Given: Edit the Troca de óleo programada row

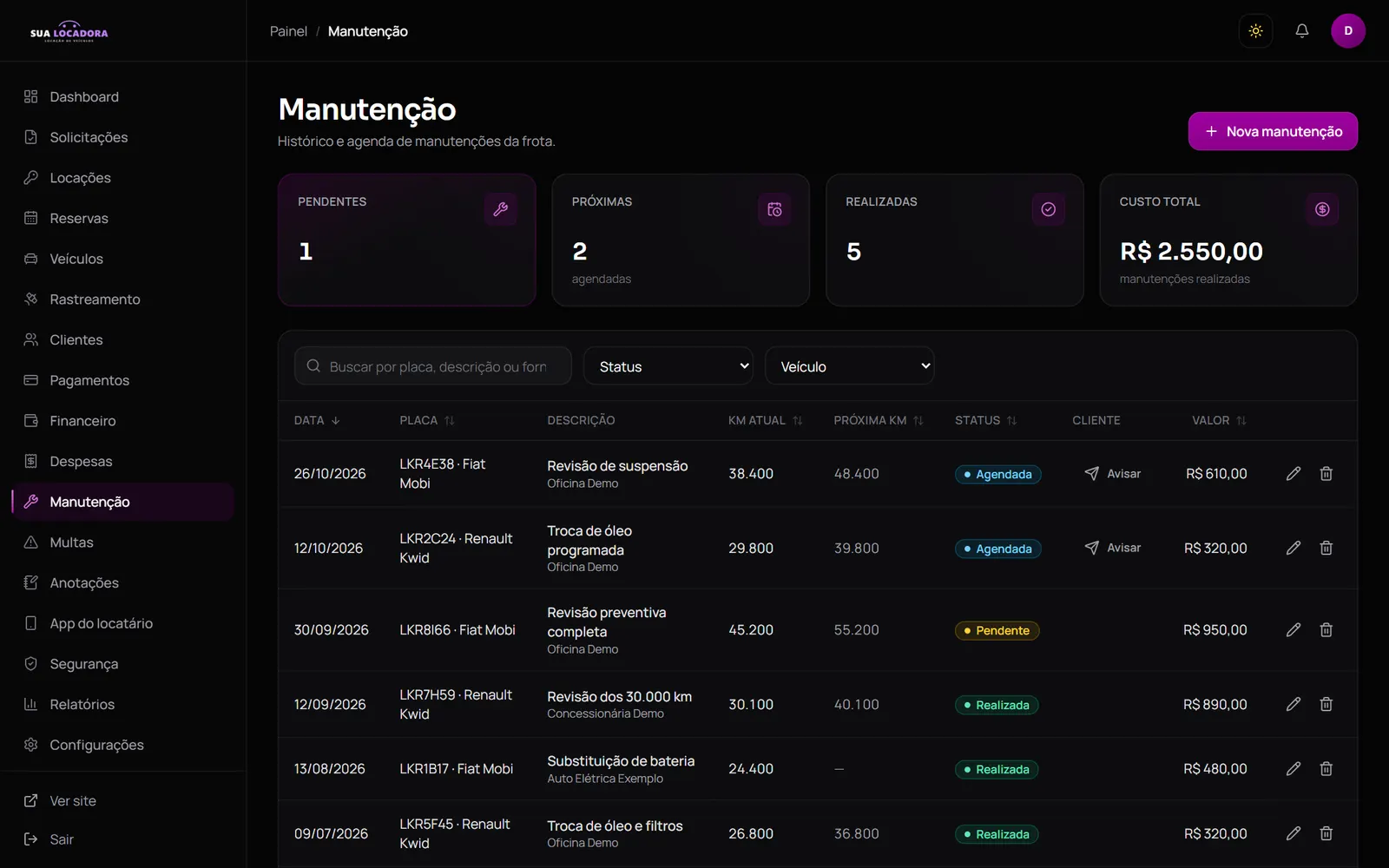Looking at the screenshot, I should [x=1293, y=548].
